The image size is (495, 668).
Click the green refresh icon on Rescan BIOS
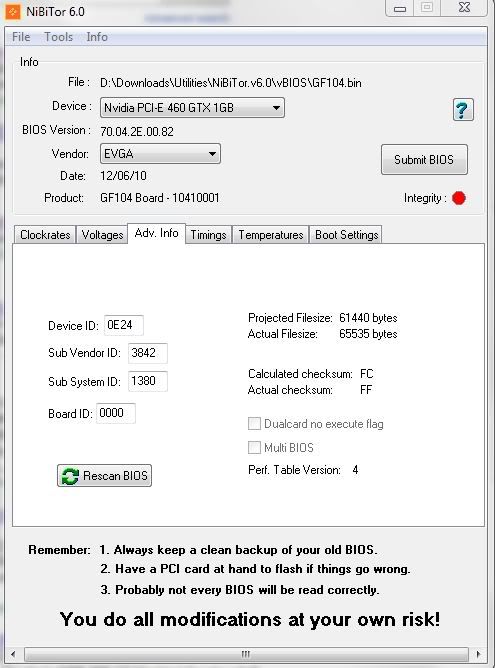point(70,476)
